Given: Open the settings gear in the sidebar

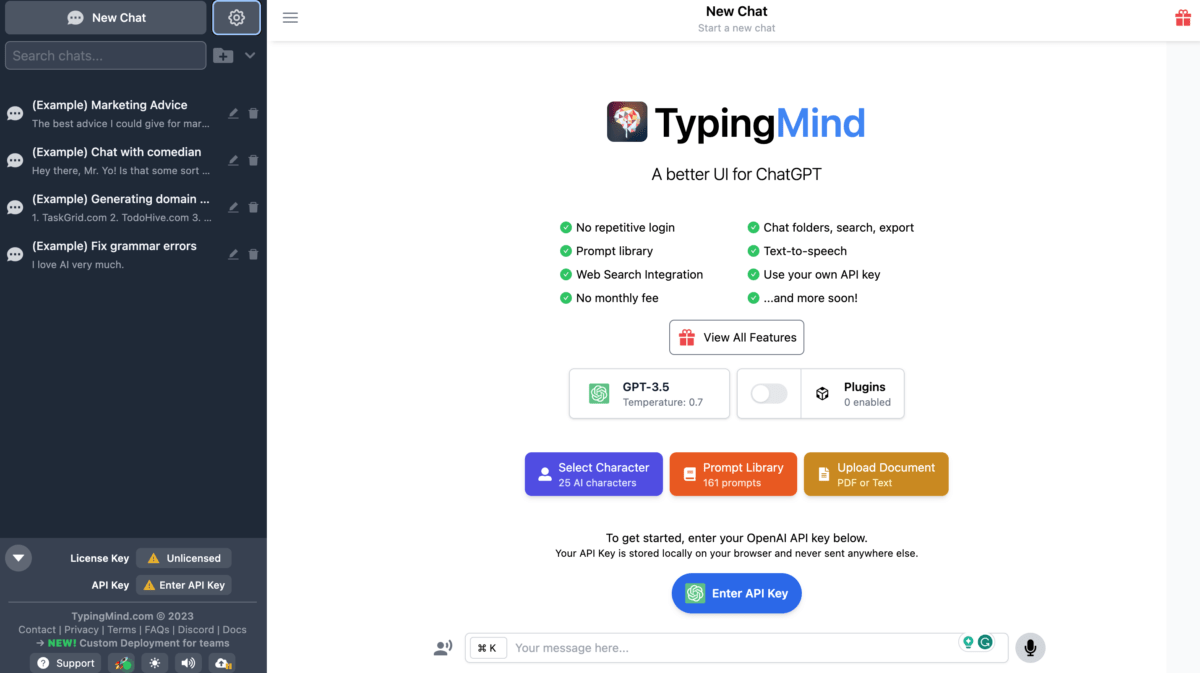Looking at the screenshot, I should click(x=236, y=17).
